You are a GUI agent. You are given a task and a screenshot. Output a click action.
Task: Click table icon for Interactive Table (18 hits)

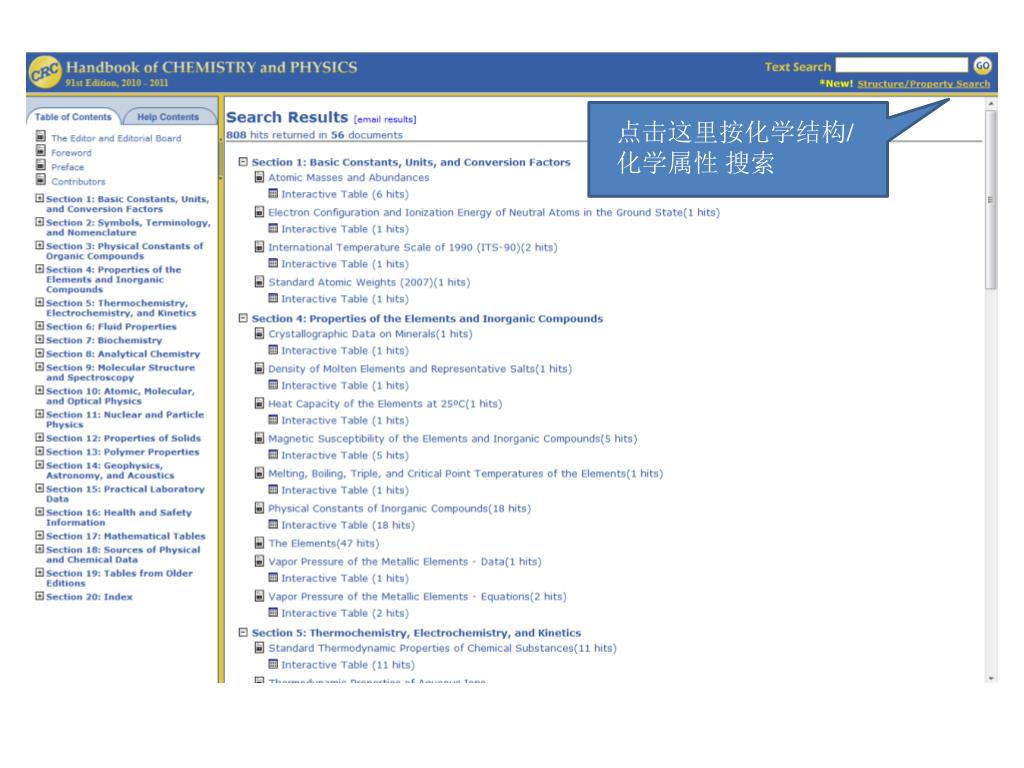pyautogui.click(x=273, y=524)
